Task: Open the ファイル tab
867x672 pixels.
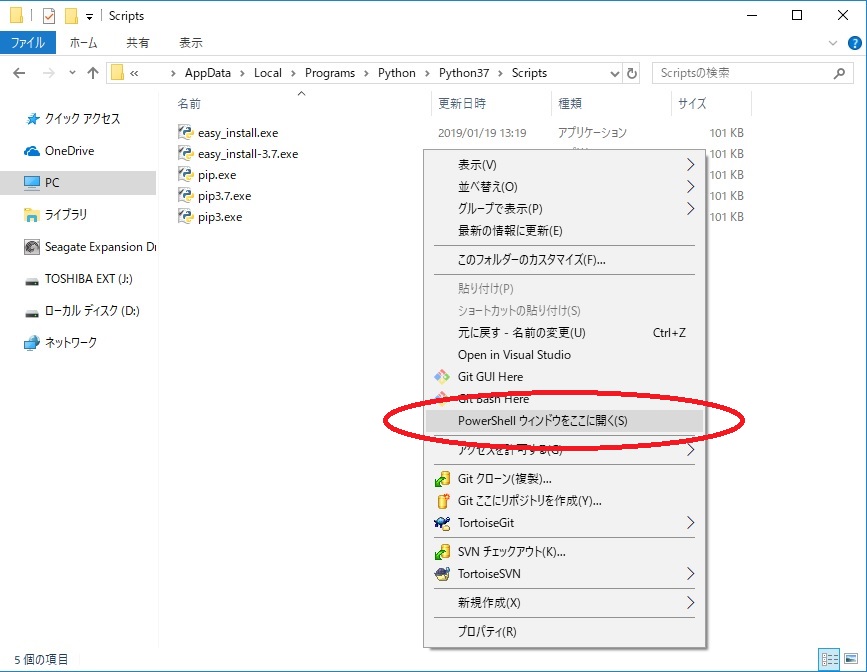Action: coord(28,43)
